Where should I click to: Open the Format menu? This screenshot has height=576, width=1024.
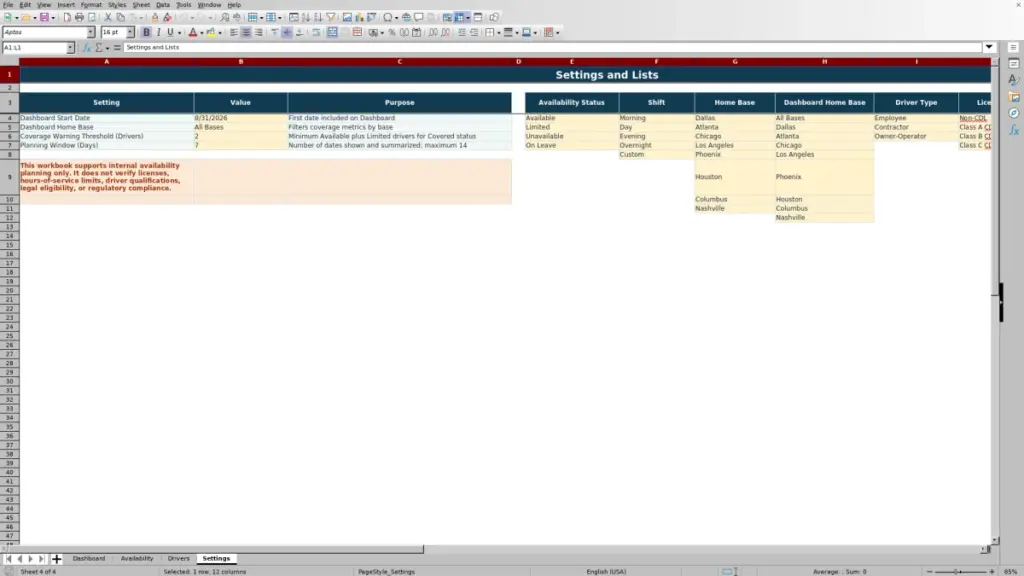click(91, 5)
